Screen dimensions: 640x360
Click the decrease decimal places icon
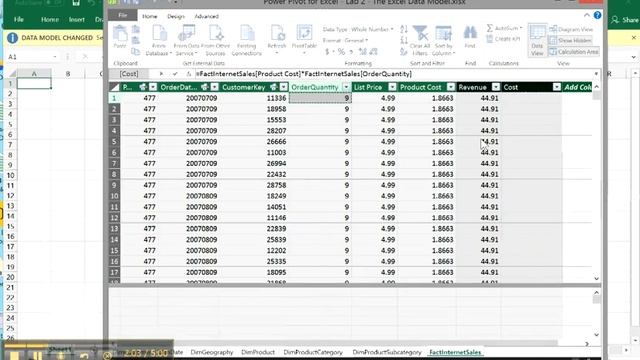tap(373, 51)
